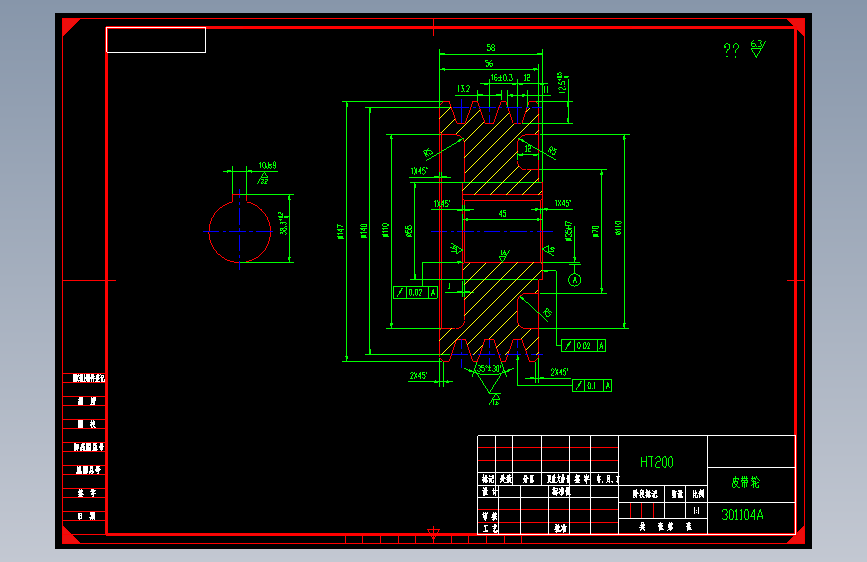
Task: Click the '56' width dimension text
Action: pos(489,64)
